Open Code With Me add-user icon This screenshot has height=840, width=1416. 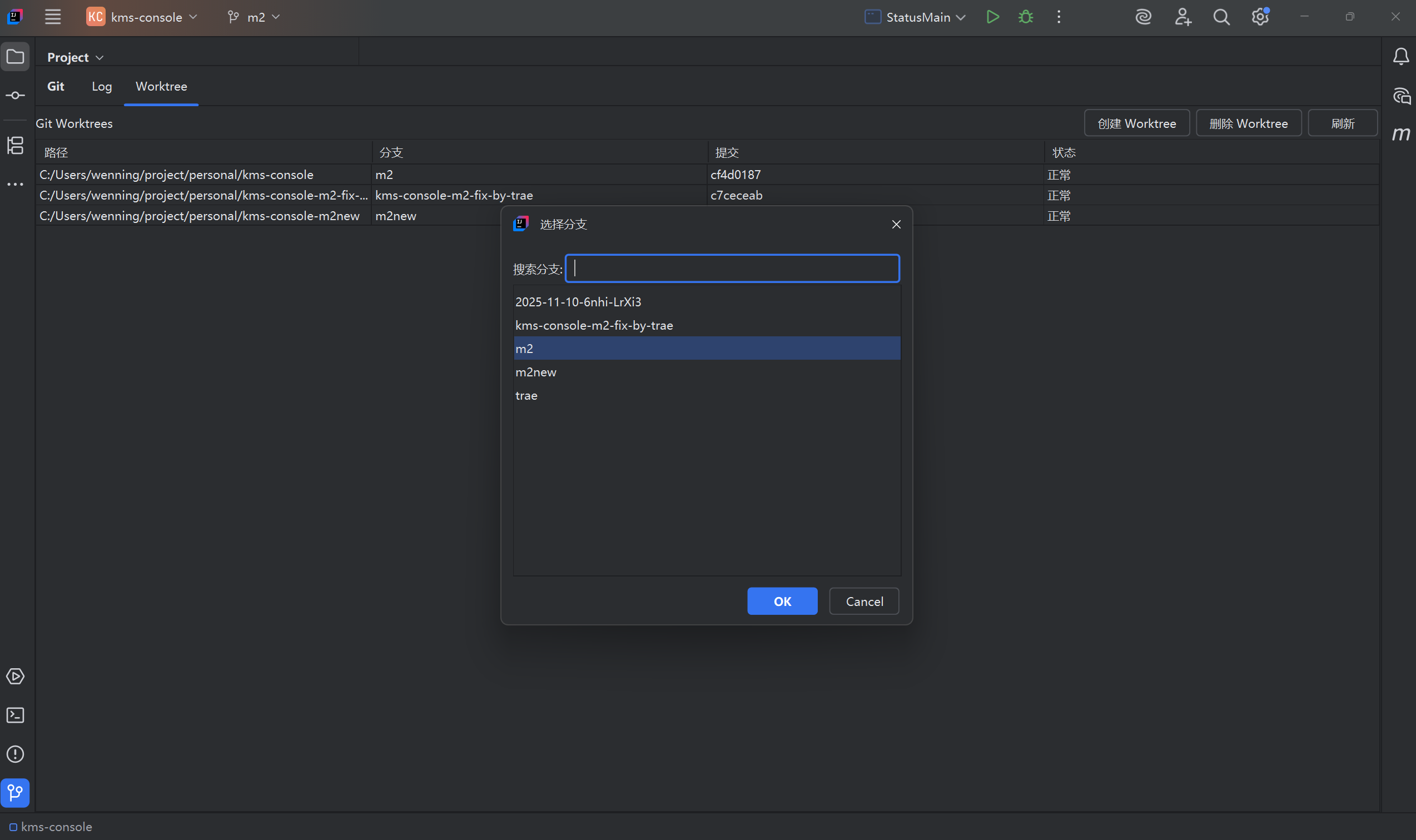point(1183,17)
